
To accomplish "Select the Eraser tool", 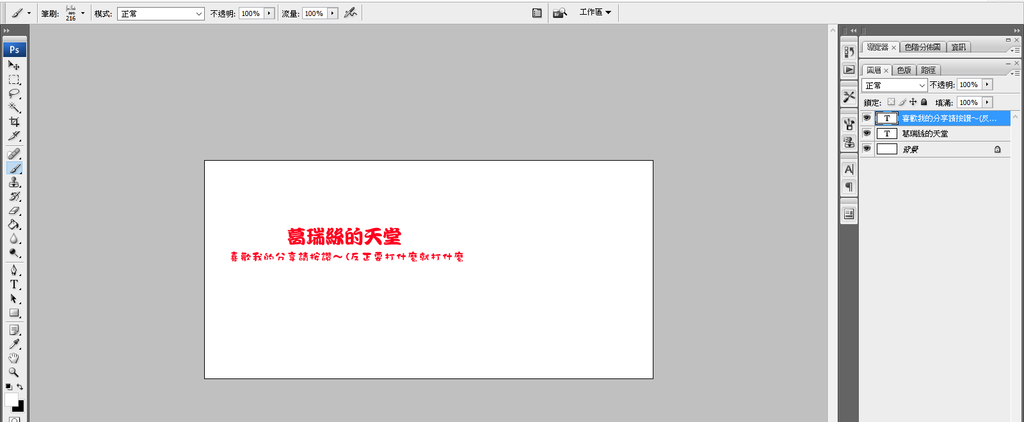I will pos(14,211).
